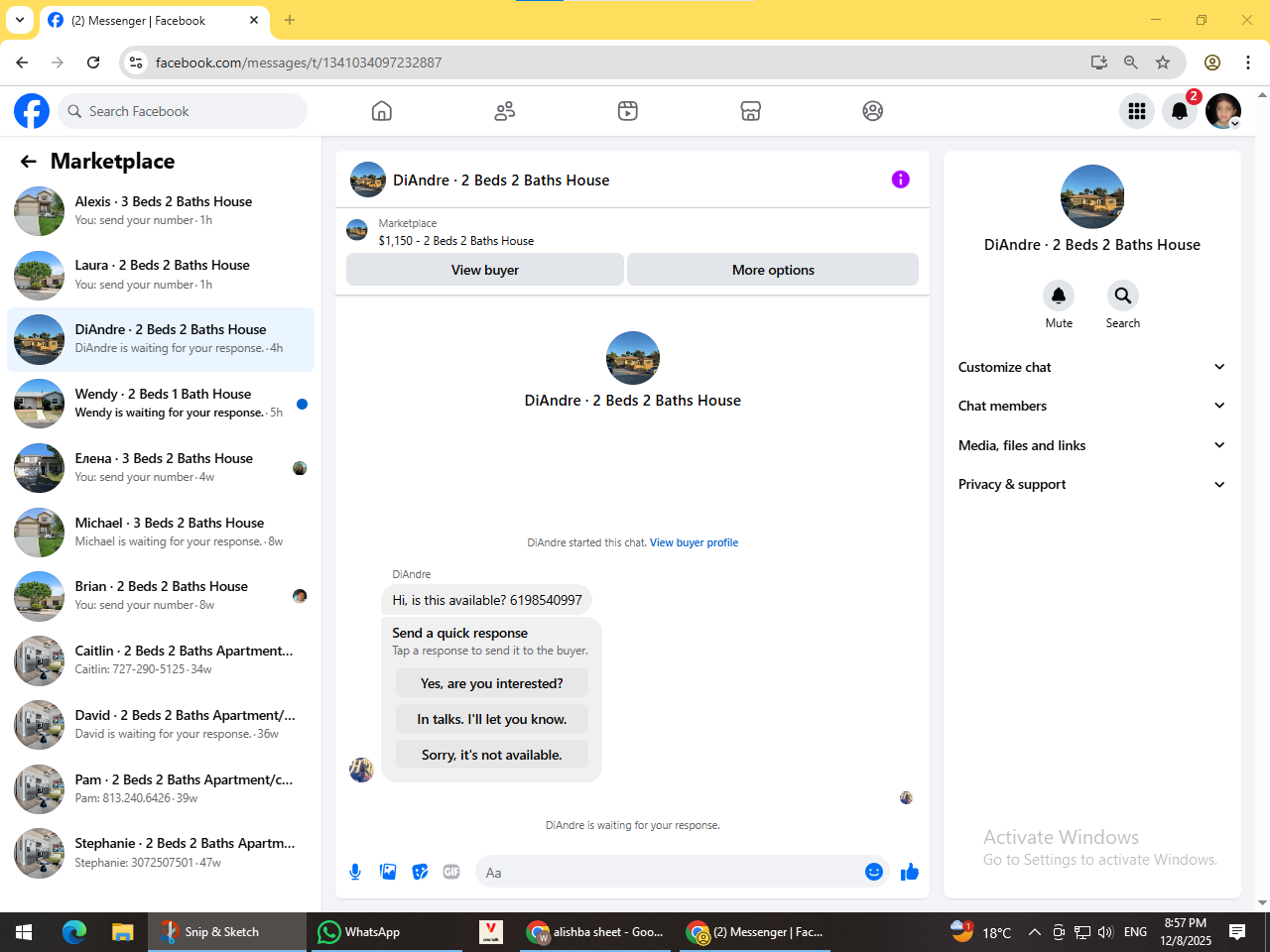Open Wendy 2 Beds 1 Bath House chat
This screenshot has height=952, width=1270.
(161, 404)
